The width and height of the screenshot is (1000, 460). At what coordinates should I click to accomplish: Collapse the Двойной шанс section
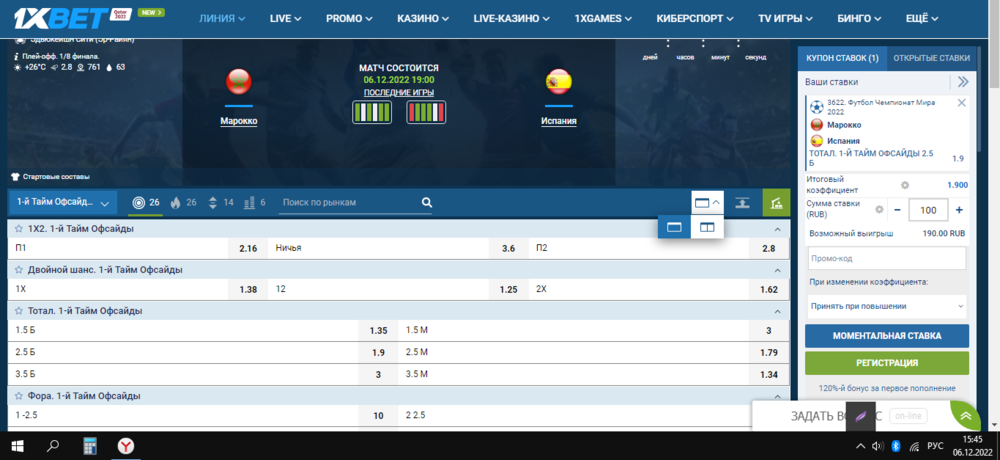pos(777,271)
